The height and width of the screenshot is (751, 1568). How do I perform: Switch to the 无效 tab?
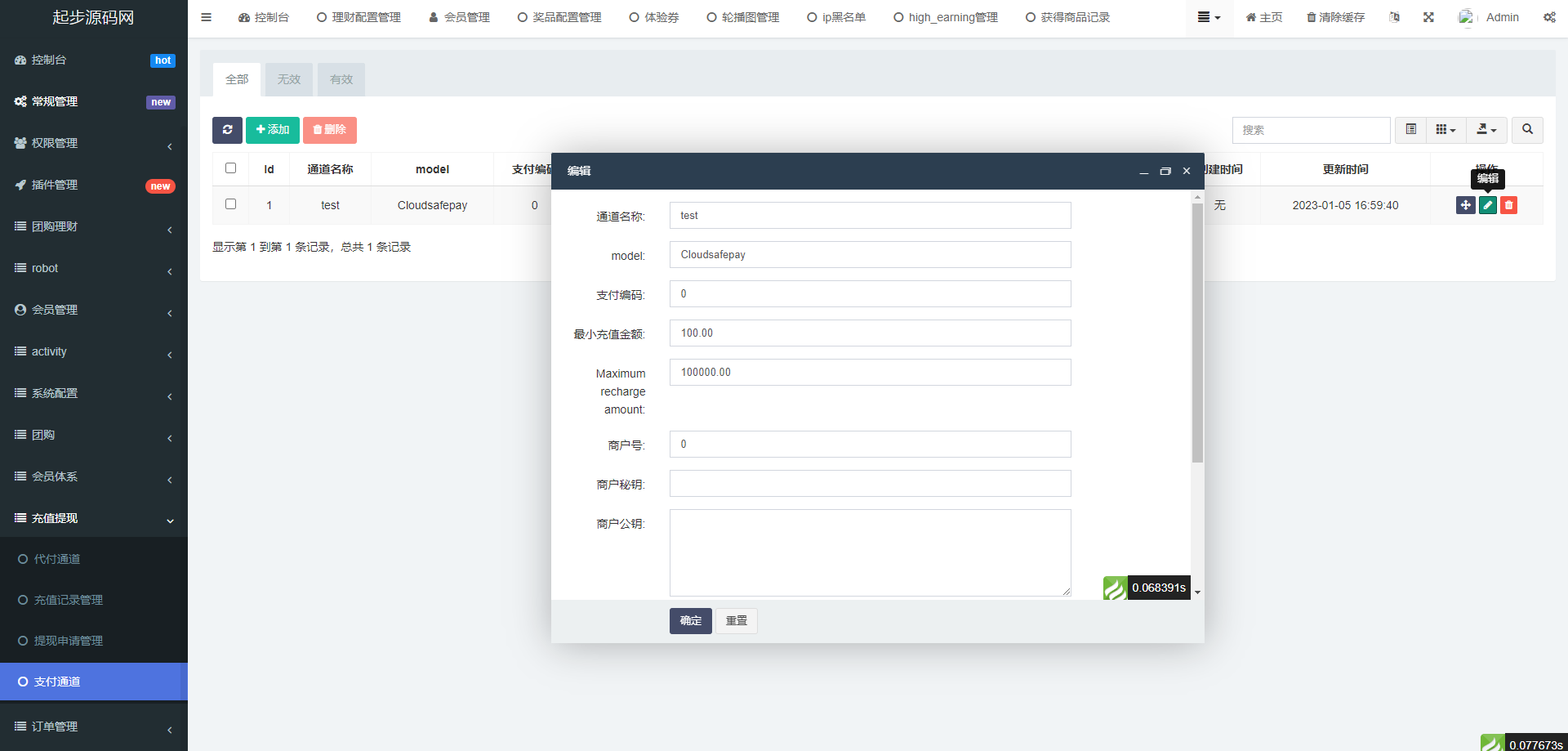(x=288, y=79)
